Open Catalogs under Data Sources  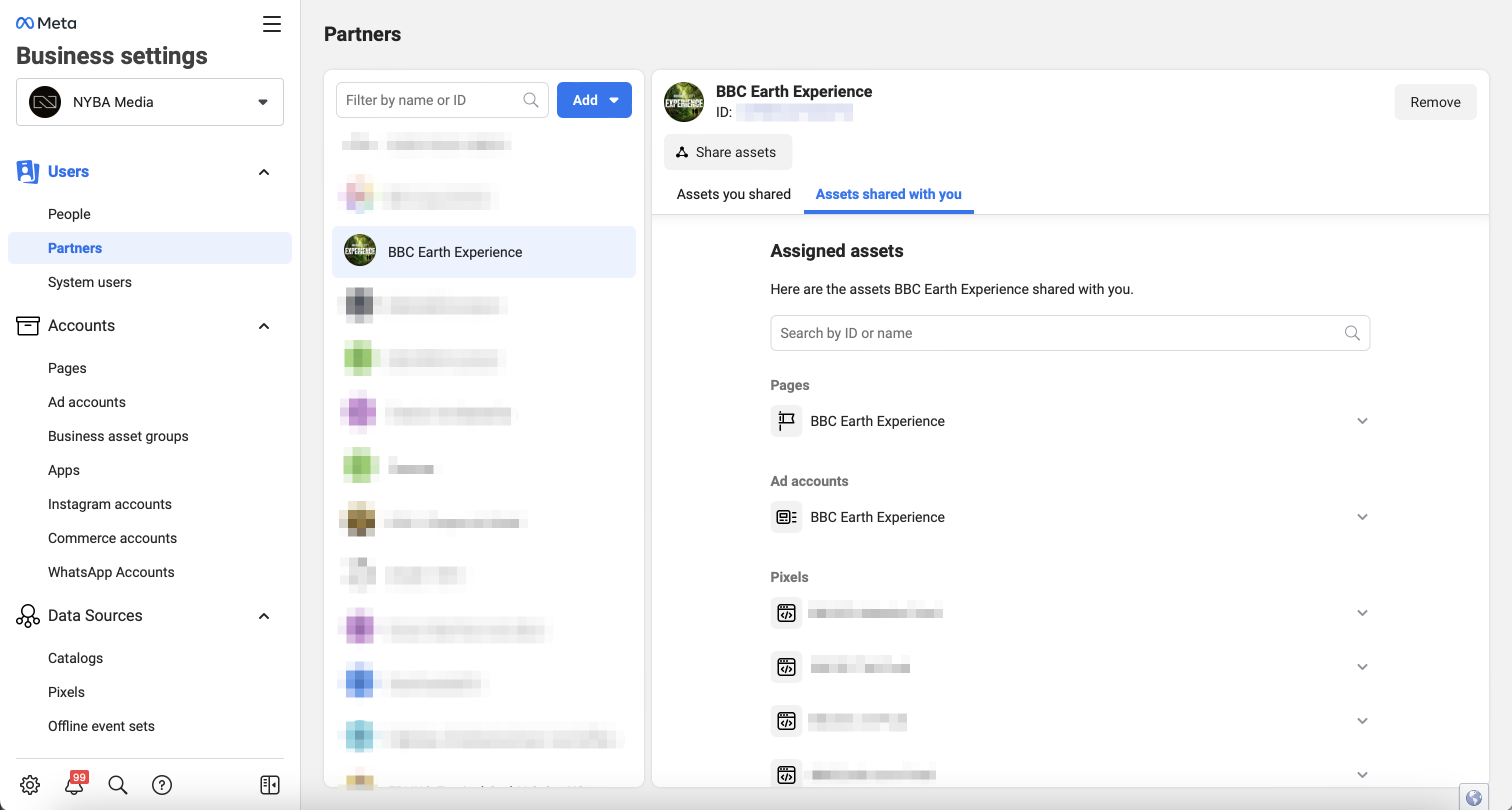click(x=75, y=657)
